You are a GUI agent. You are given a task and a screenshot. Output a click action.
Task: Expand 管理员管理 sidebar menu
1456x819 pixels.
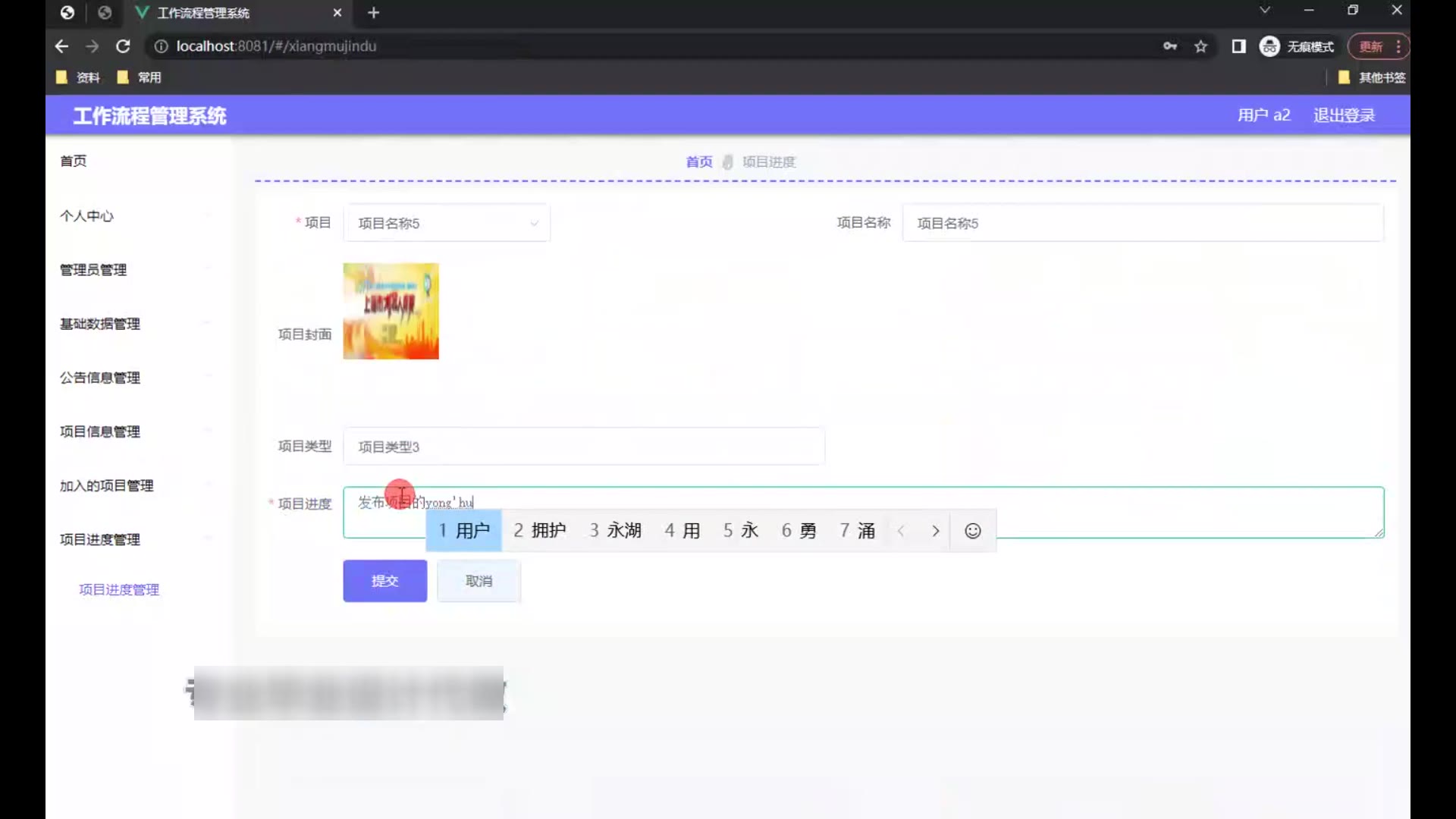click(x=93, y=270)
